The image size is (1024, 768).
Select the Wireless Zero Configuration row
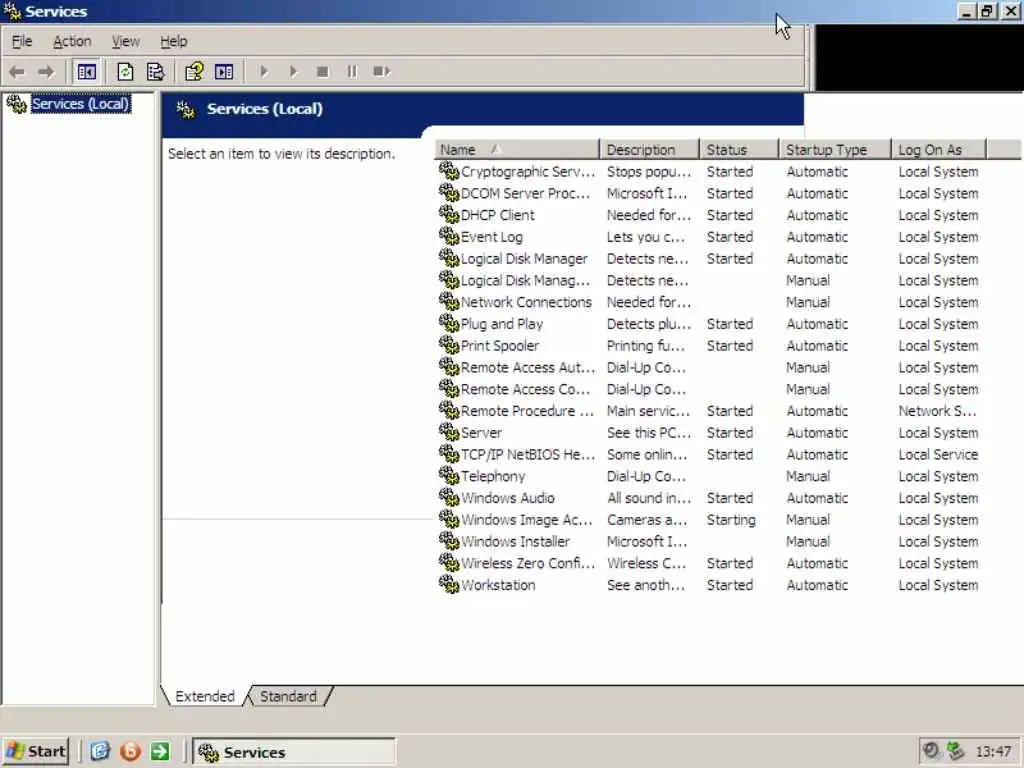[710, 563]
